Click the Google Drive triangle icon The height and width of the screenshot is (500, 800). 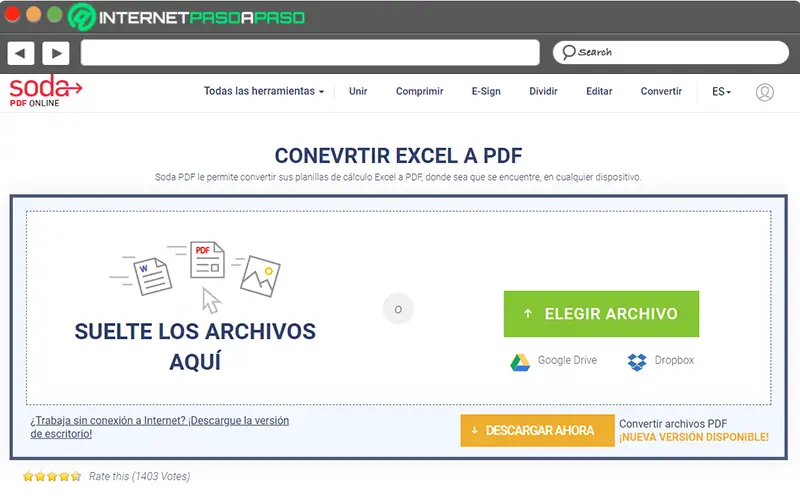(x=520, y=362)
